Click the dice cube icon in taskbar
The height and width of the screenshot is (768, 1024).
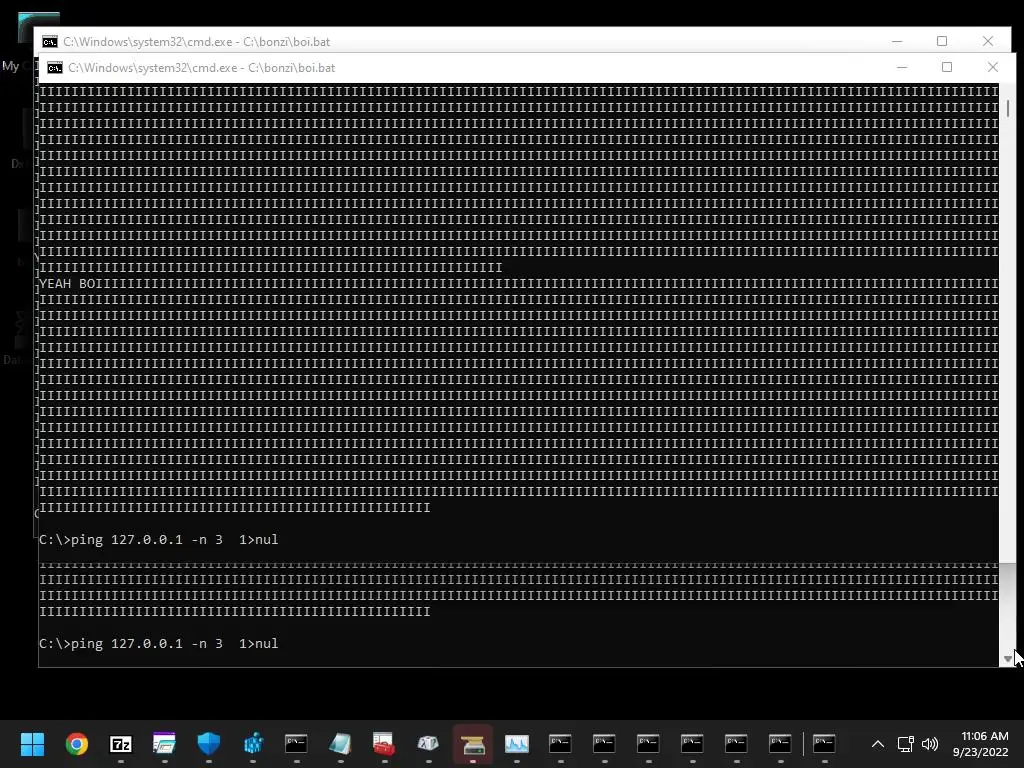(428, 744)
